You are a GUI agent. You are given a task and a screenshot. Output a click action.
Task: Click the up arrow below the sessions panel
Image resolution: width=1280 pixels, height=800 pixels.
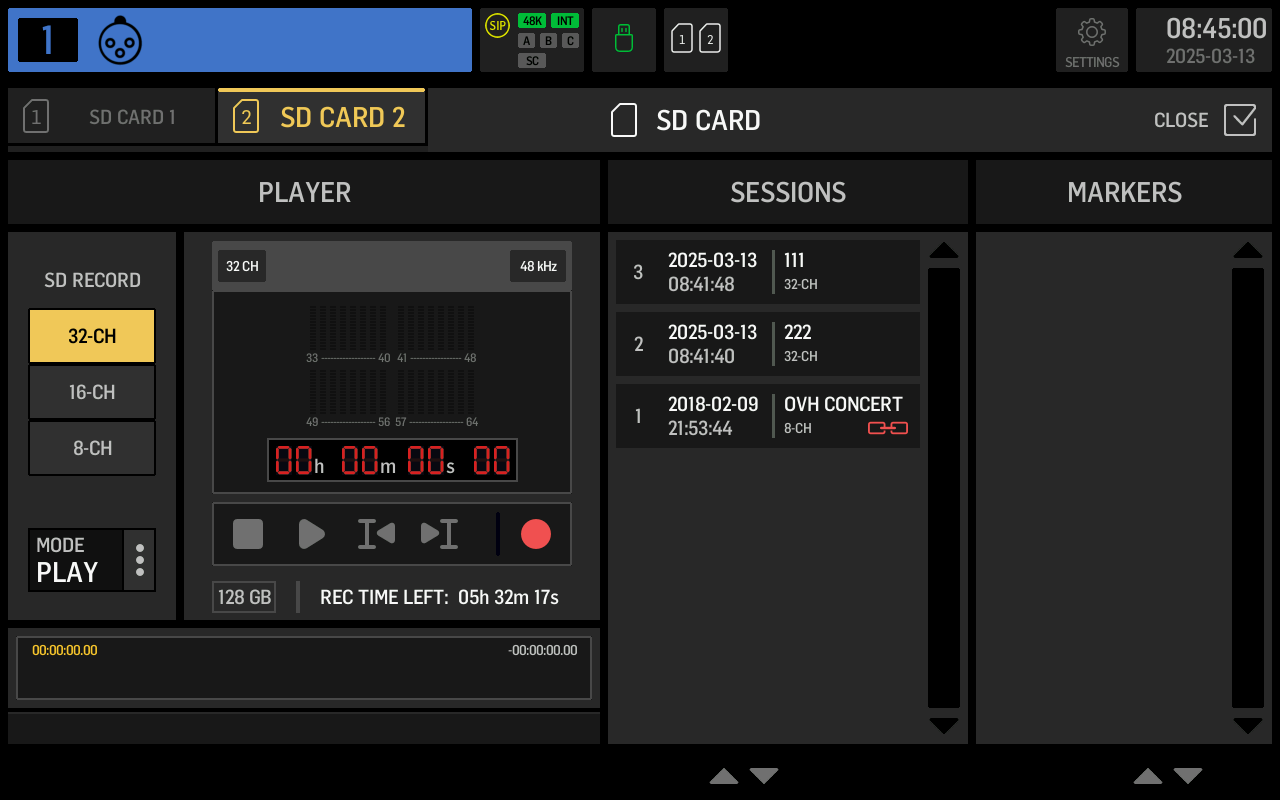[724, 776]
